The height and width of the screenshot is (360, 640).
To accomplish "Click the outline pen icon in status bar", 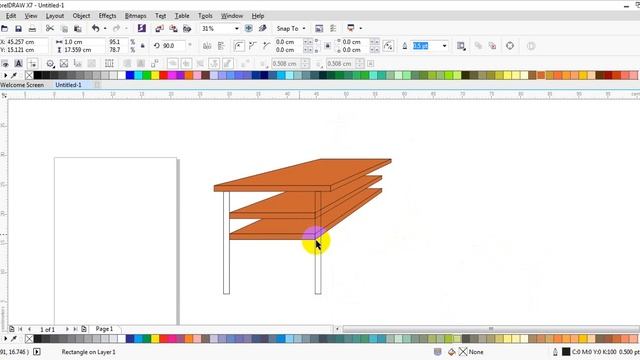I will coord(555,351).
